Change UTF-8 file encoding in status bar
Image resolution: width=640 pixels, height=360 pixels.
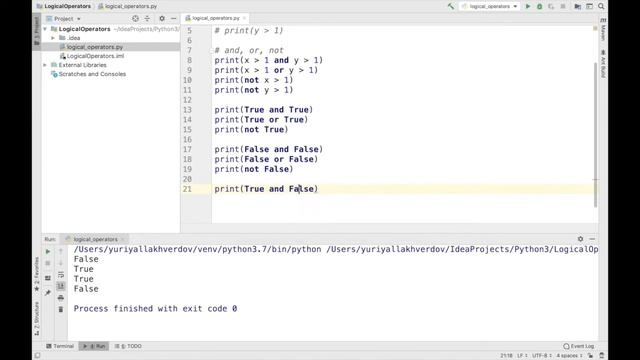[541, 356]
